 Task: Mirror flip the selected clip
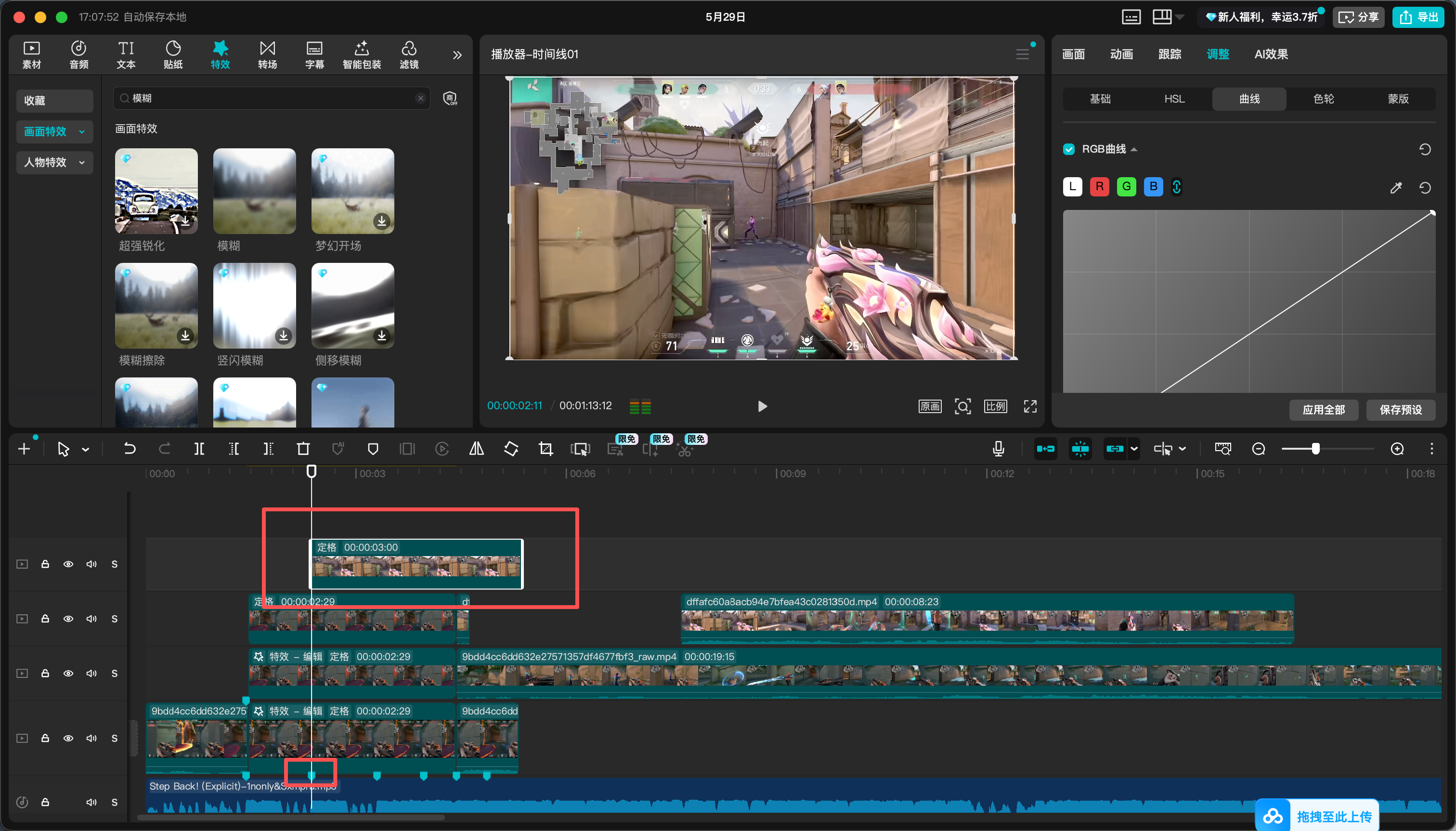pos(477,449)
